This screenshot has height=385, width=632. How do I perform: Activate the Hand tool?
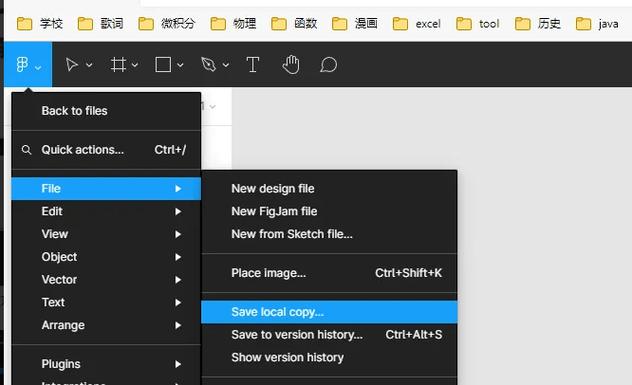pyautogui.click(x=291, y=65)
